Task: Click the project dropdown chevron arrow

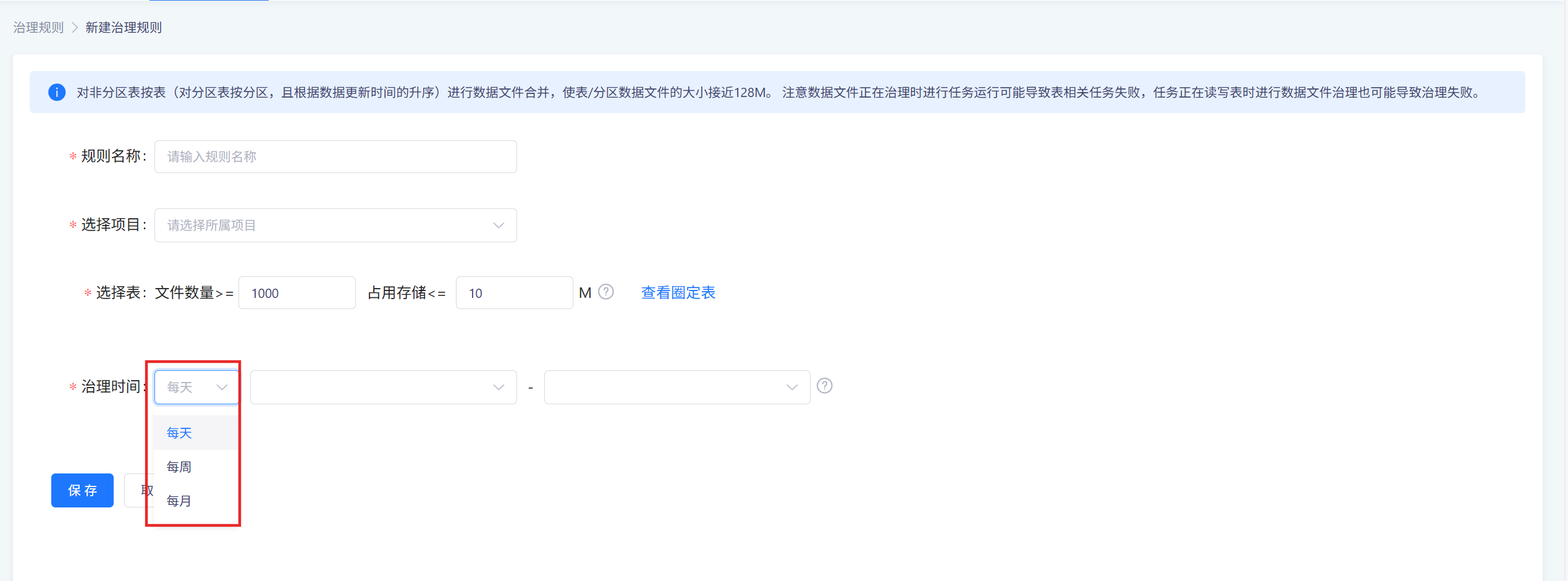Action: (499, 225)
